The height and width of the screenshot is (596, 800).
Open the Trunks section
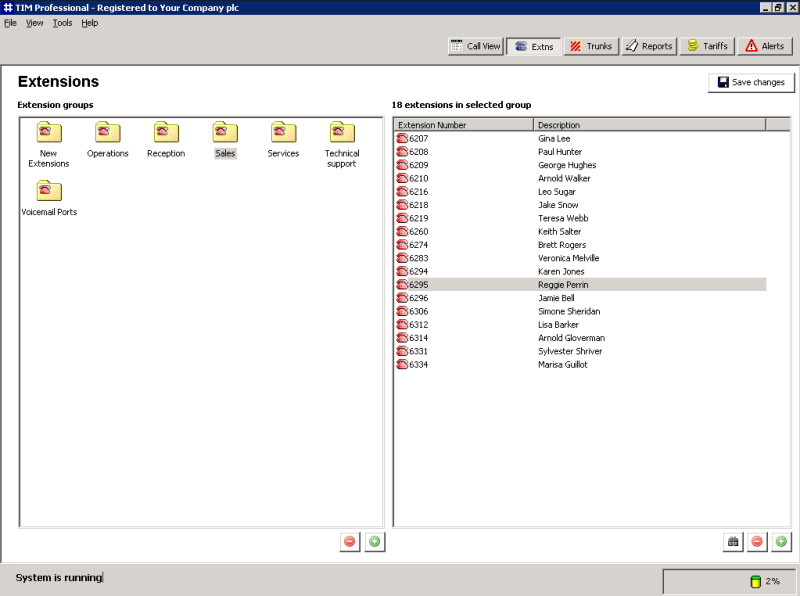[590, 46]
